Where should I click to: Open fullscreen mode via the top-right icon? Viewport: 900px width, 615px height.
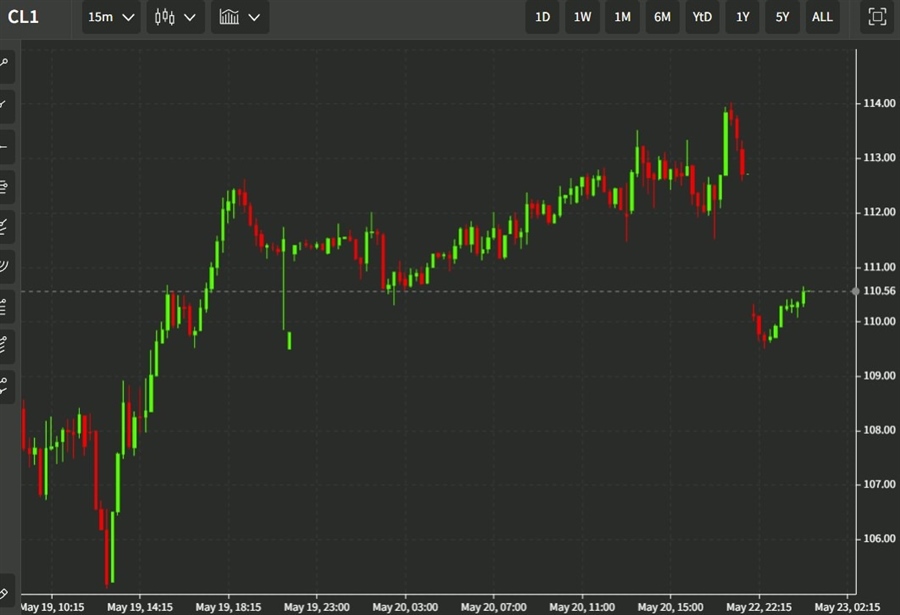875,16
